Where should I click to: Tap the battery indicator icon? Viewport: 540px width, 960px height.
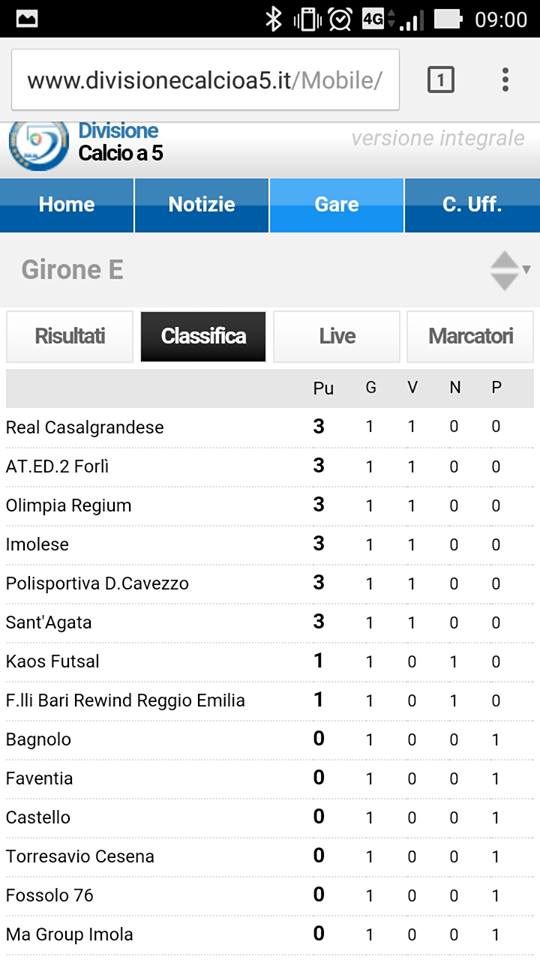click(x=449, y=19)
